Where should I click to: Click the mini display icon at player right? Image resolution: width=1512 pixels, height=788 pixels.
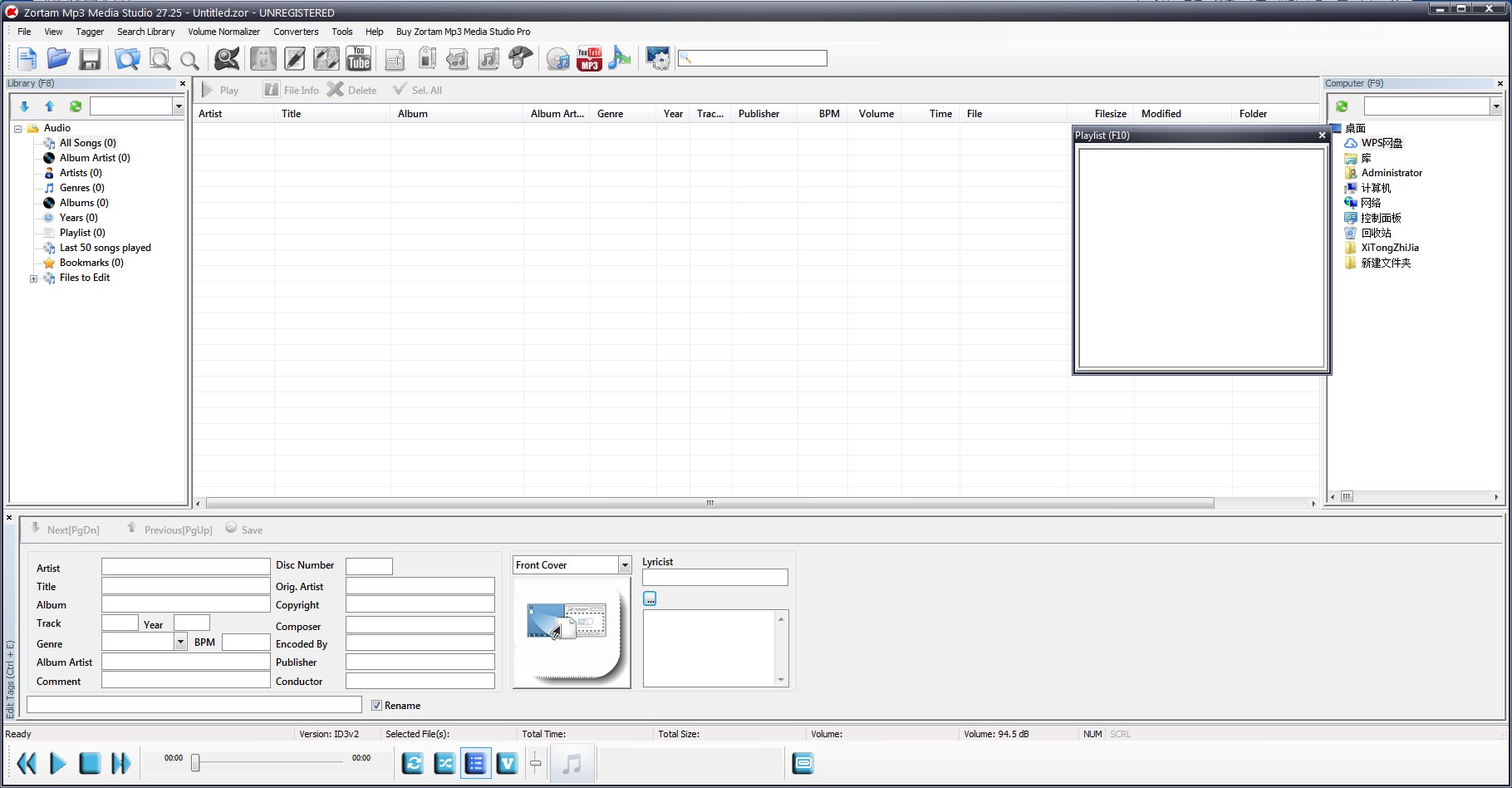point(803,763)
